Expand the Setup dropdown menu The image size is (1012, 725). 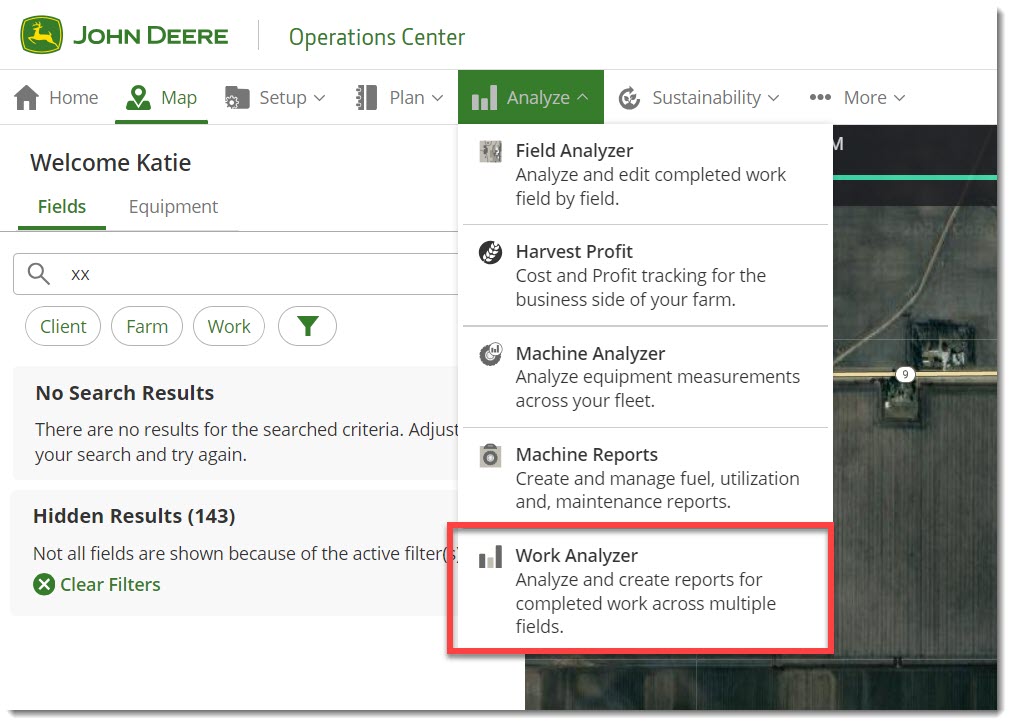276,97
